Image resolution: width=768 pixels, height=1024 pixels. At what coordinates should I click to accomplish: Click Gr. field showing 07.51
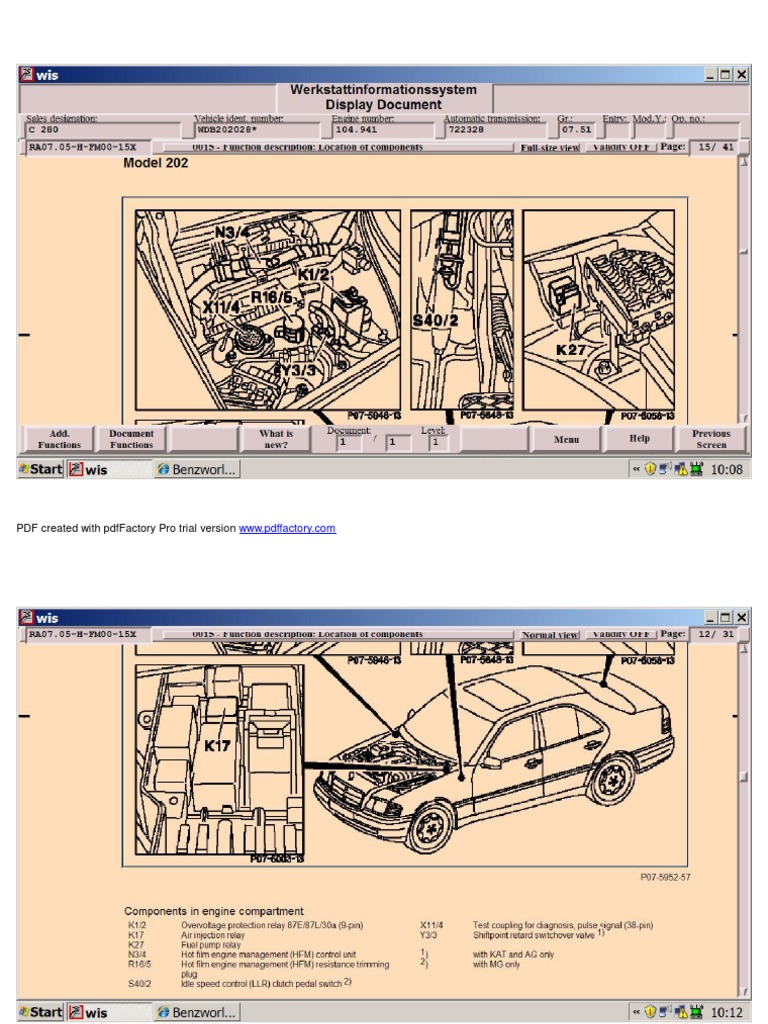click(577, 130)
